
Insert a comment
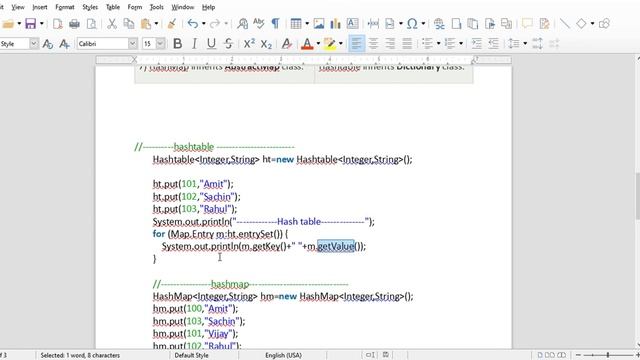[527, 24]
